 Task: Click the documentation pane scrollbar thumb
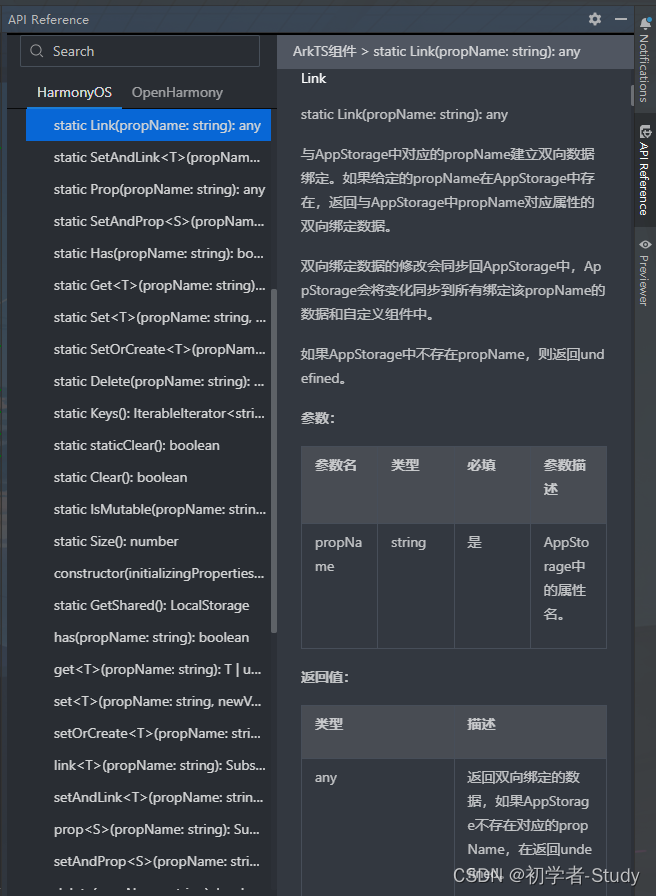633,95
